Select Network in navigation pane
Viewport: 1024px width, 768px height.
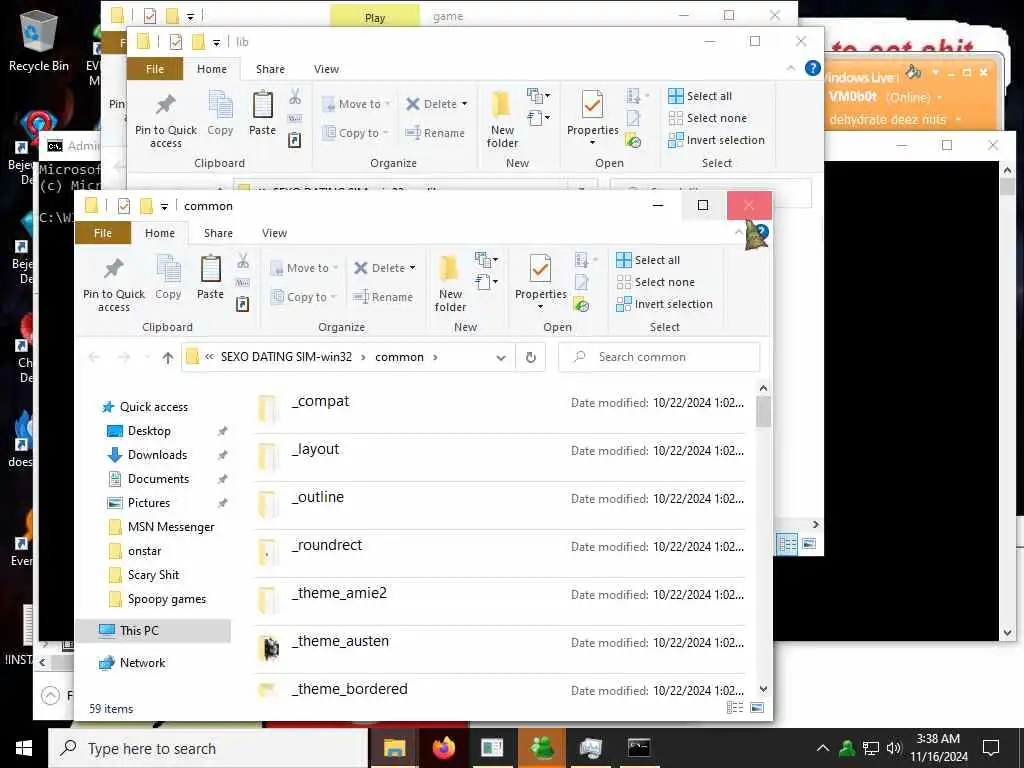142,663
